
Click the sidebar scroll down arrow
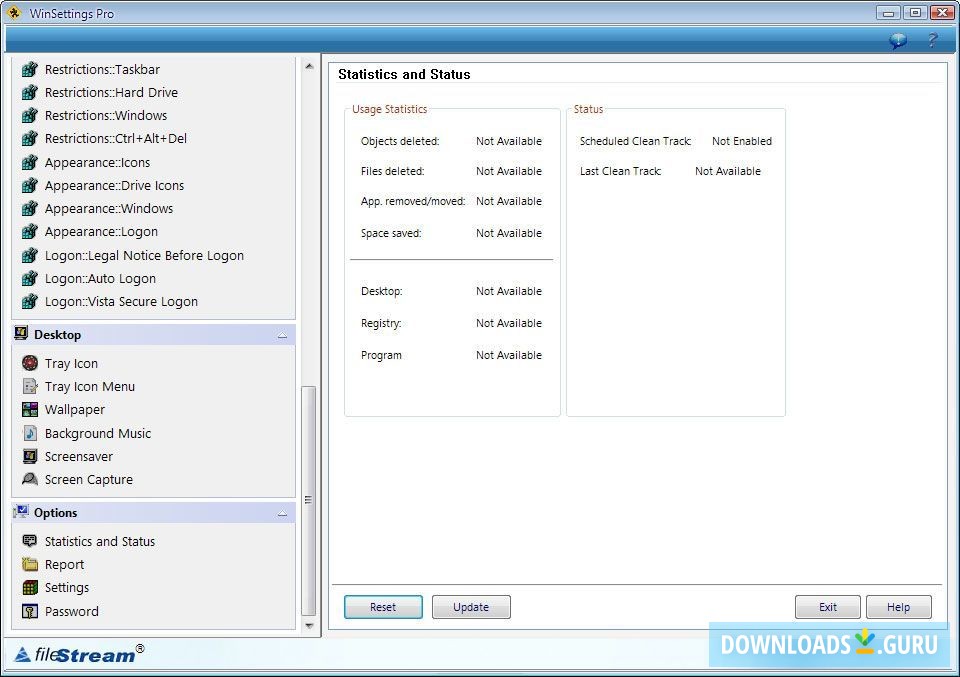tap(309, 626)
